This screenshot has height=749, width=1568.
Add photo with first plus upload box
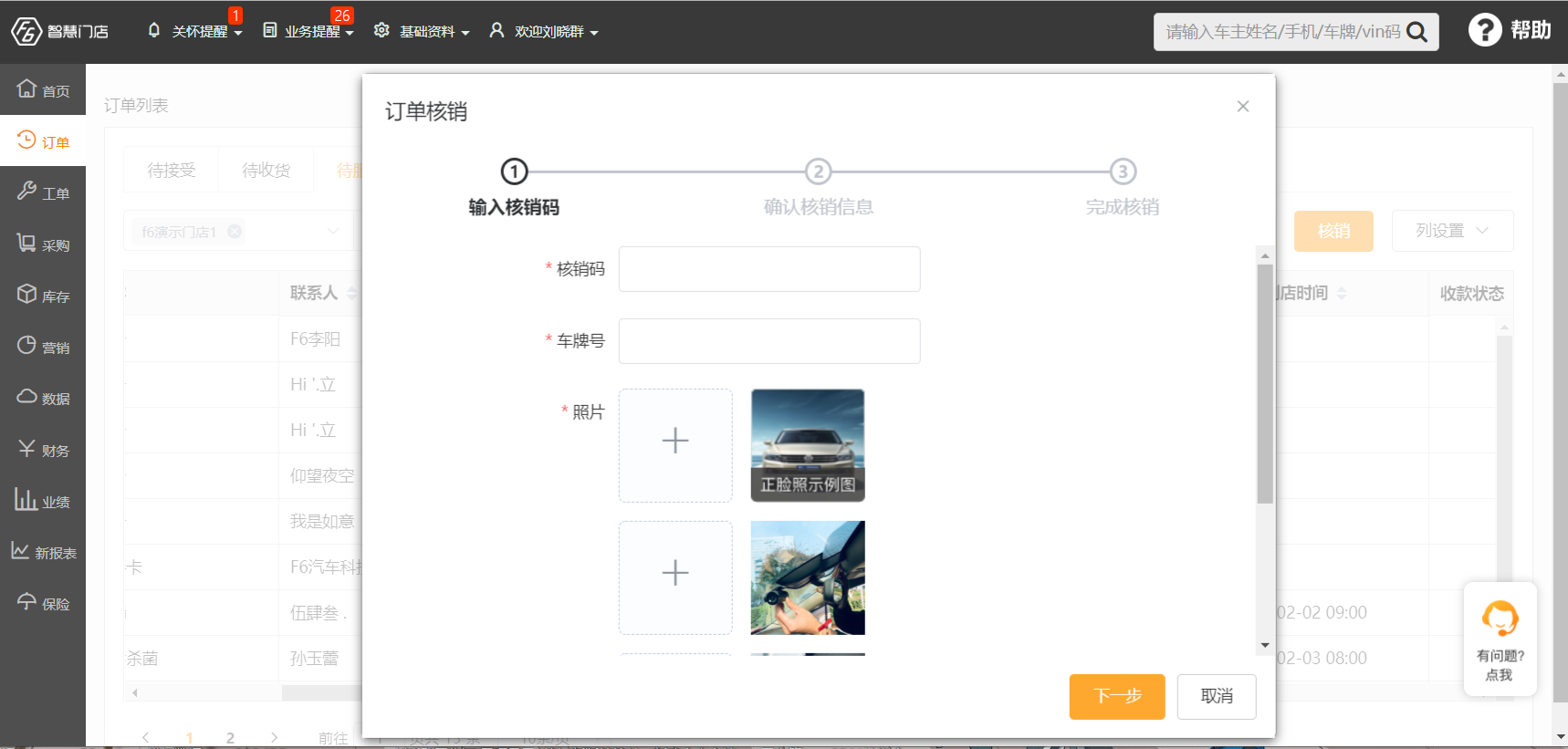(x=675, y=445)
